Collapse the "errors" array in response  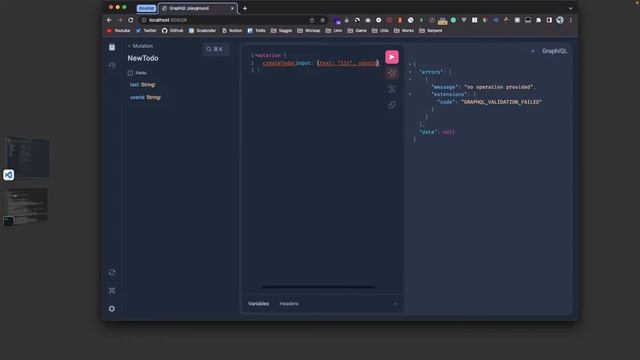pyautogui.click(x=410, y=72)
